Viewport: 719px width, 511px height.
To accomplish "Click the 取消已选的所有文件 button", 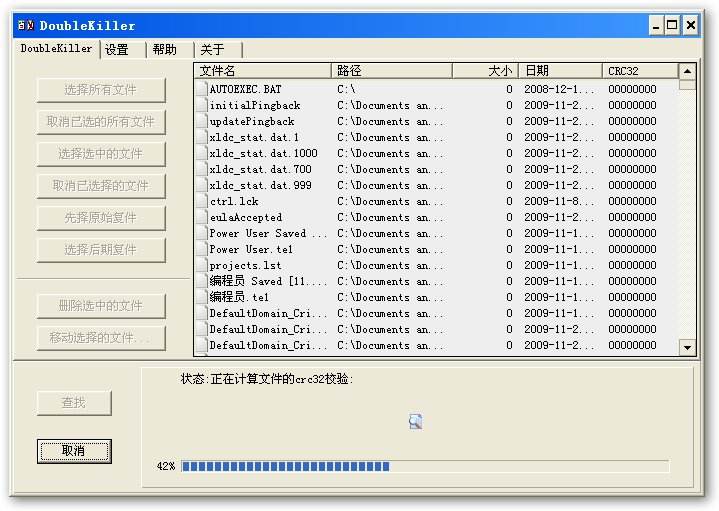I will [x=101, y=122].
